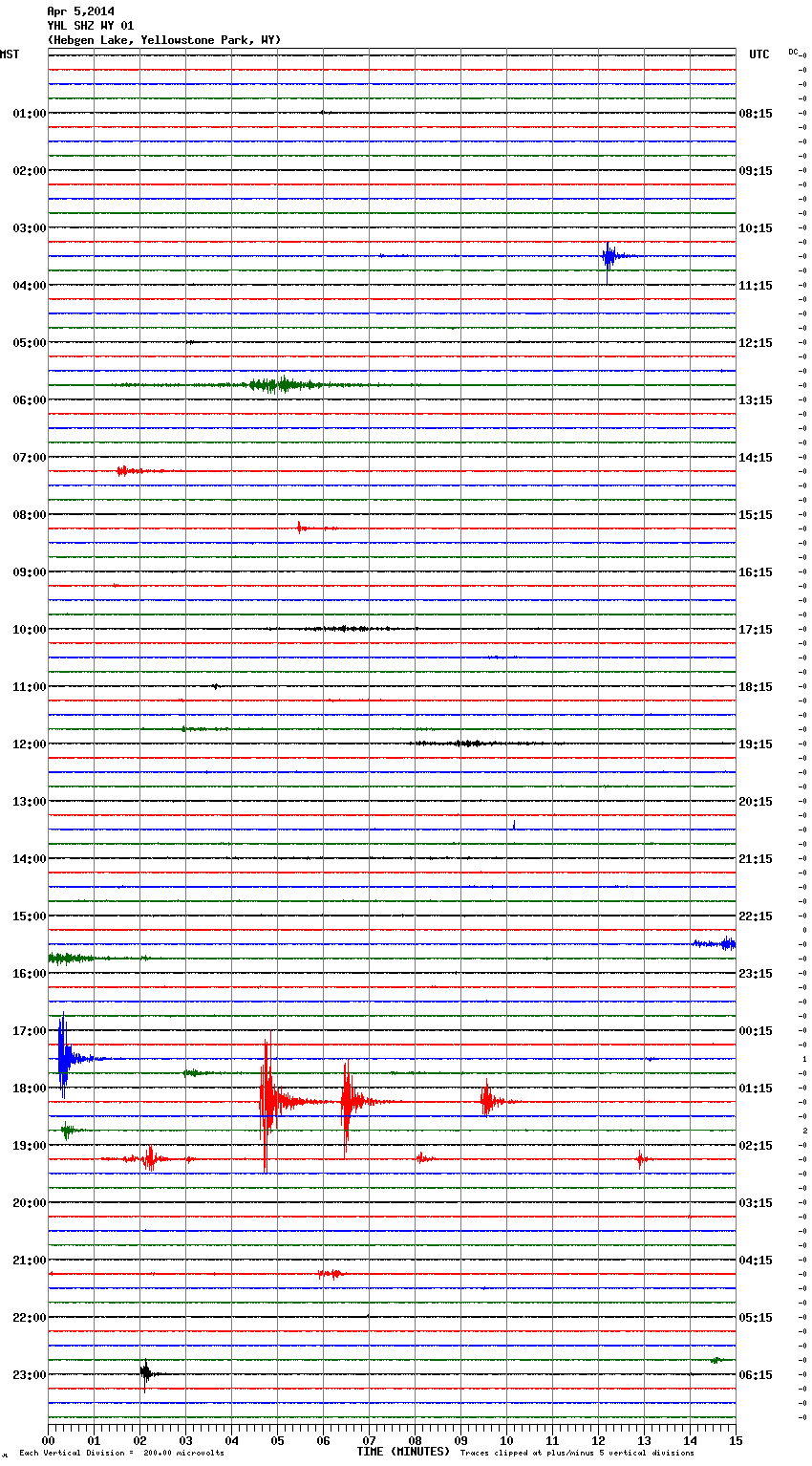Click the largest red earthquake near minute 5 after 18:00
812x1466 pixels.
[268, 1101]
